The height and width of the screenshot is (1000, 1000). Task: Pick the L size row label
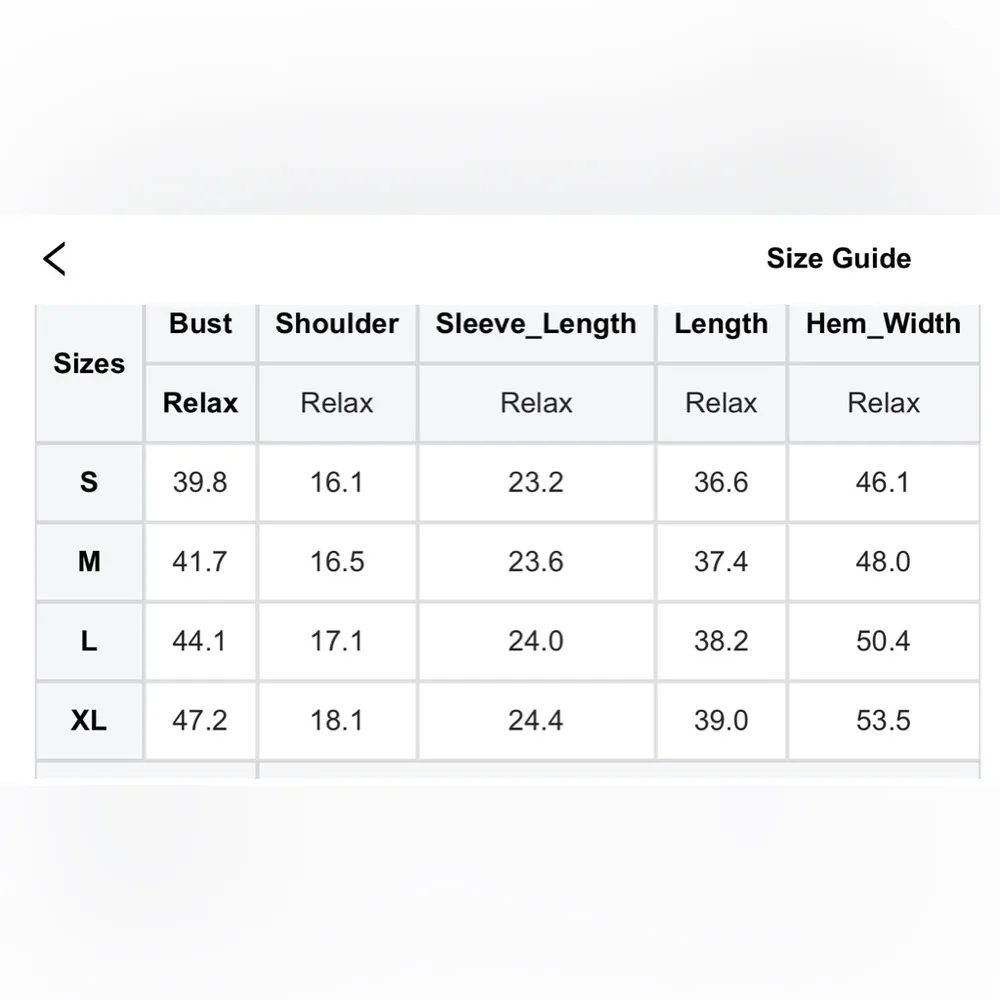coord(89,641)
